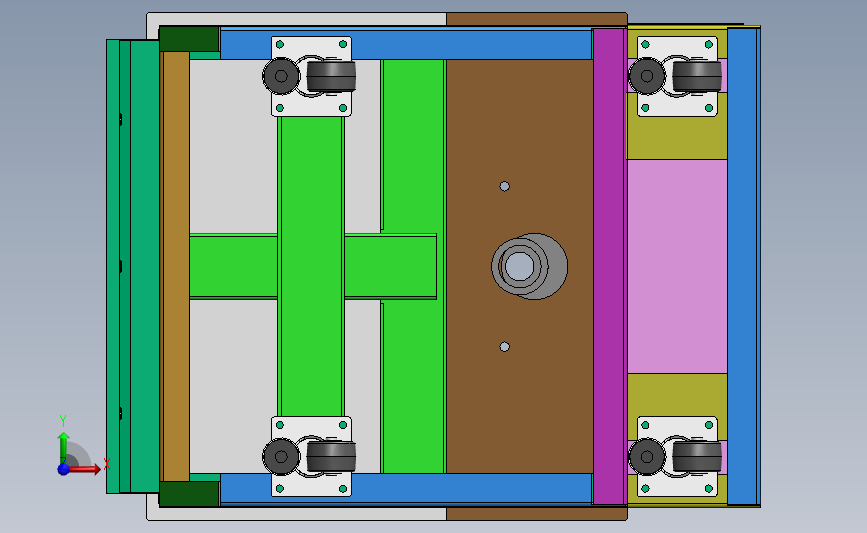
Task: Select the small hole below the central hub
Action: pos(504,347)
